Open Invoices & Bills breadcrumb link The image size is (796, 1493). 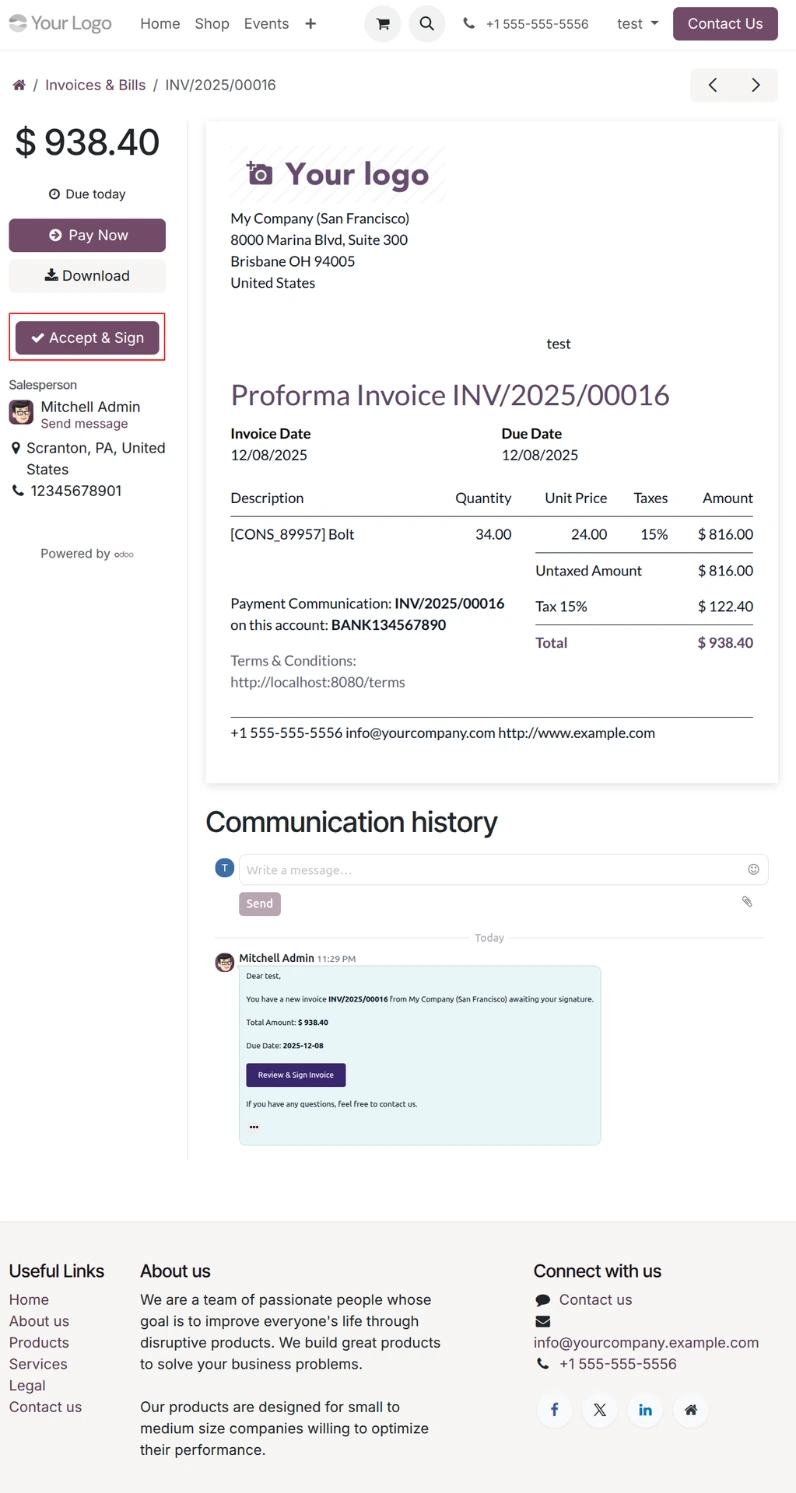click(95, 85)
